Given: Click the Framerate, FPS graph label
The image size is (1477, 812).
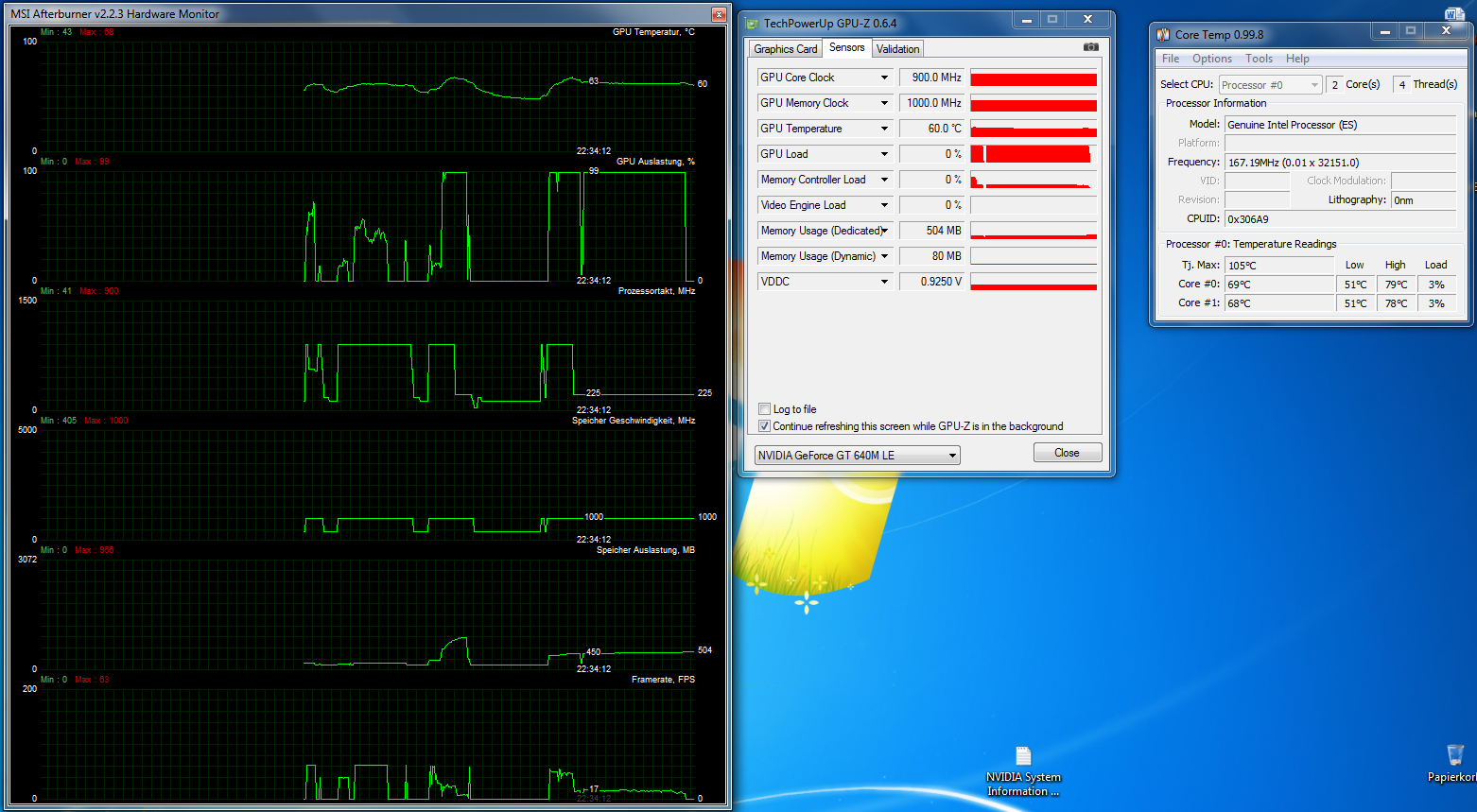Looking at the screenshot, I should pyautogui.click(x=663, y=680).
